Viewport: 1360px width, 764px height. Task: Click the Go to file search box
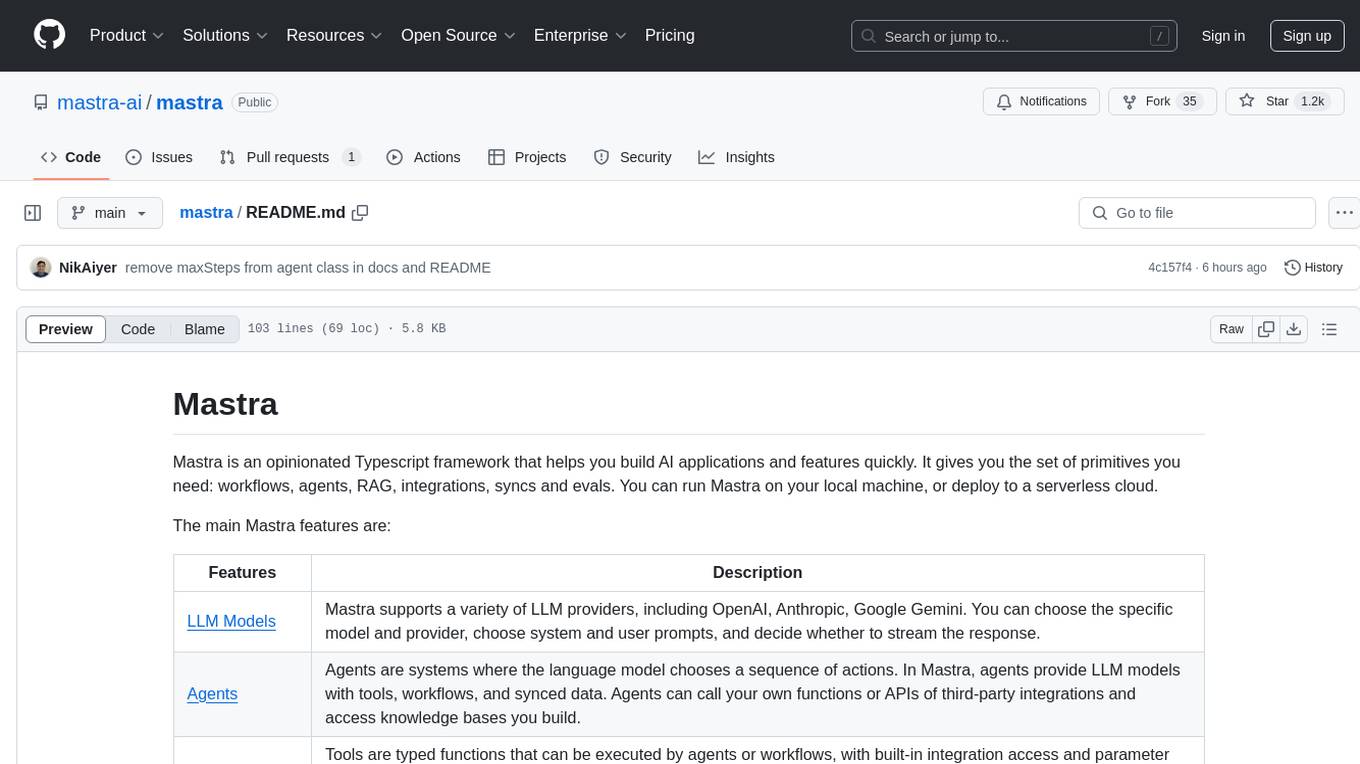1197,213
